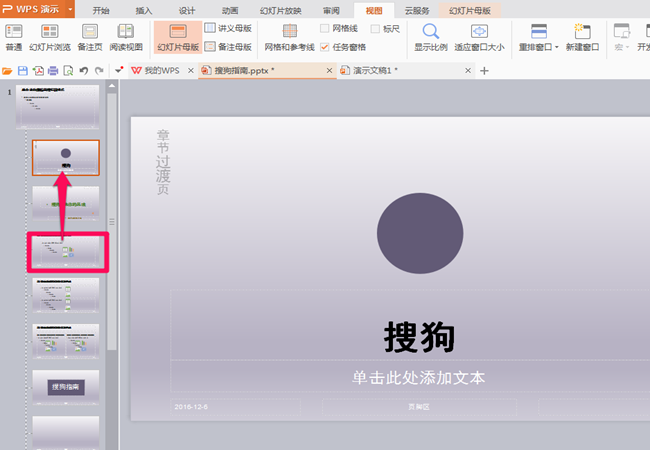Expand the Macro (宏) dropdown arrow
650x450 pixels.
(x=627, y=47)
